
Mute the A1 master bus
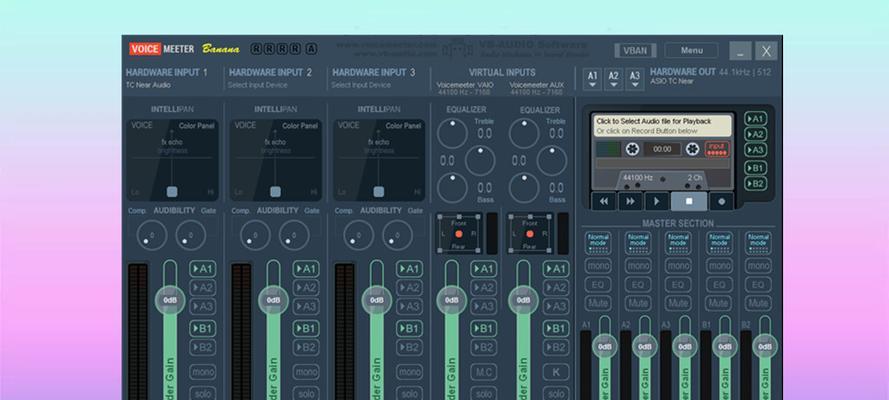pyautogui.click(x=598, y=303)
